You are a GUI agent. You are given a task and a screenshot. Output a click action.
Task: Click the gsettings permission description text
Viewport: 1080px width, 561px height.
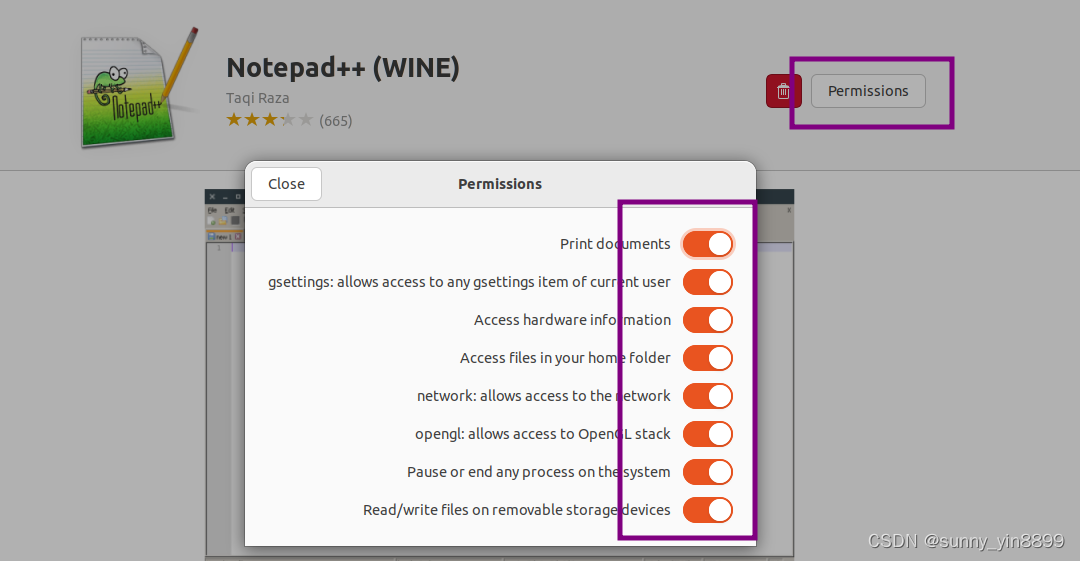click(x=469, y=282)
